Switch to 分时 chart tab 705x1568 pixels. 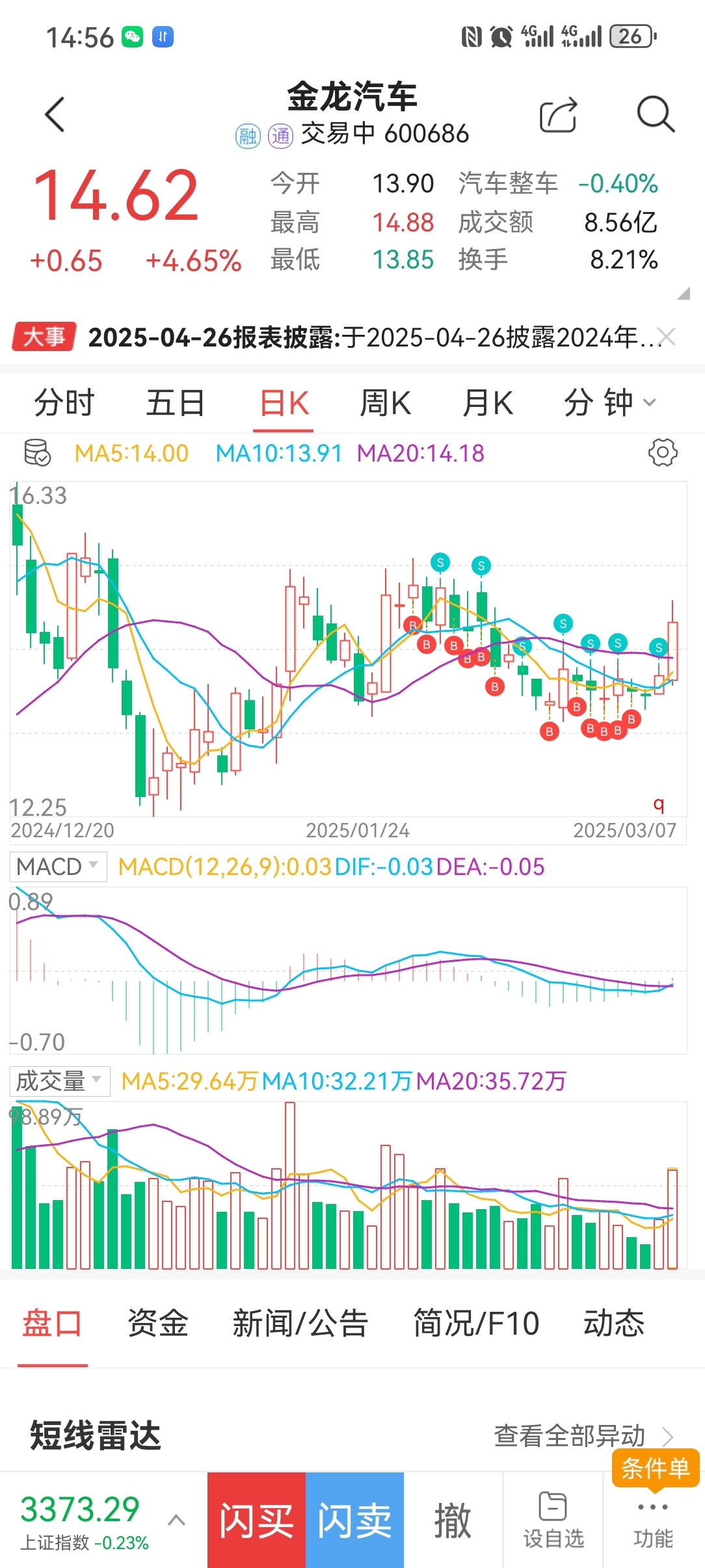64,402
